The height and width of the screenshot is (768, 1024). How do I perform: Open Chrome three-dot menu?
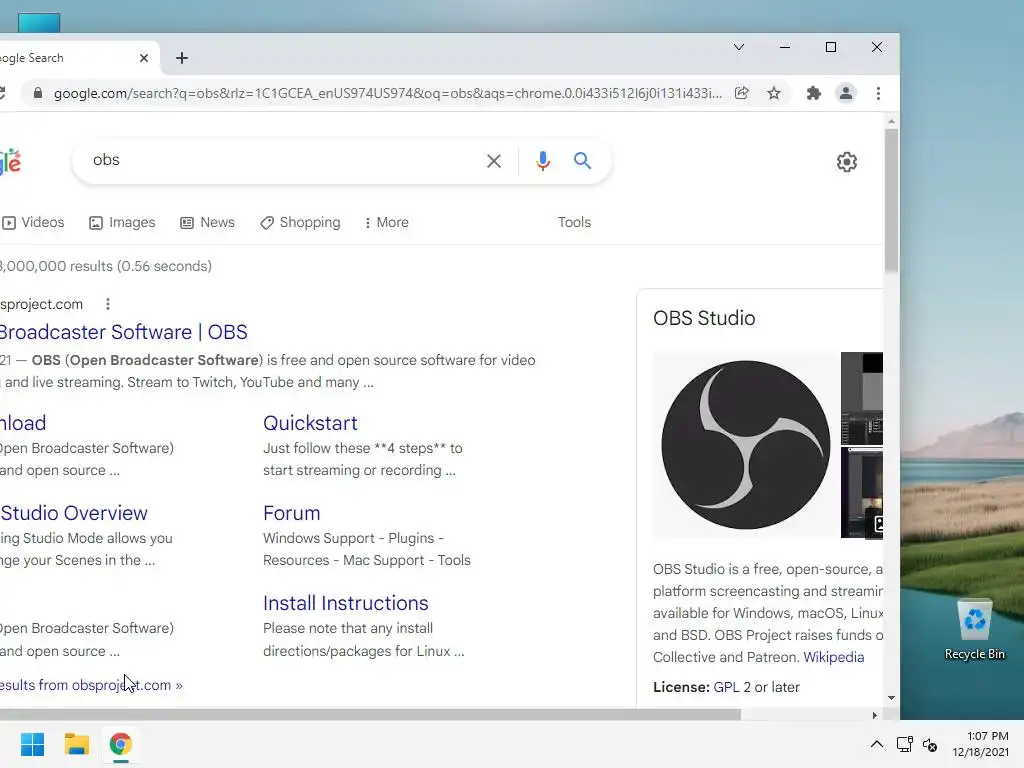pos(878,93)
